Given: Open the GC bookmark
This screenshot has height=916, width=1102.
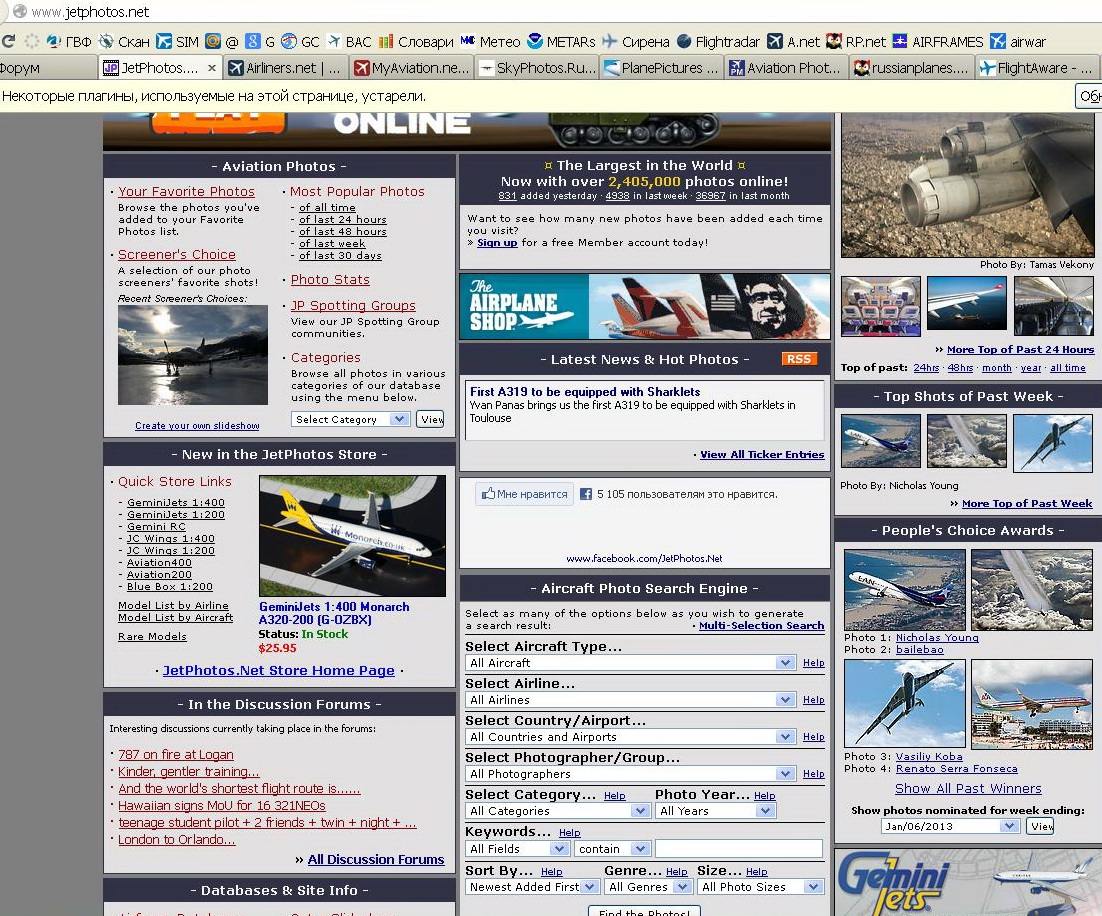Looking at the screenshot, I should pyautogui.click(x=300, y=41).
